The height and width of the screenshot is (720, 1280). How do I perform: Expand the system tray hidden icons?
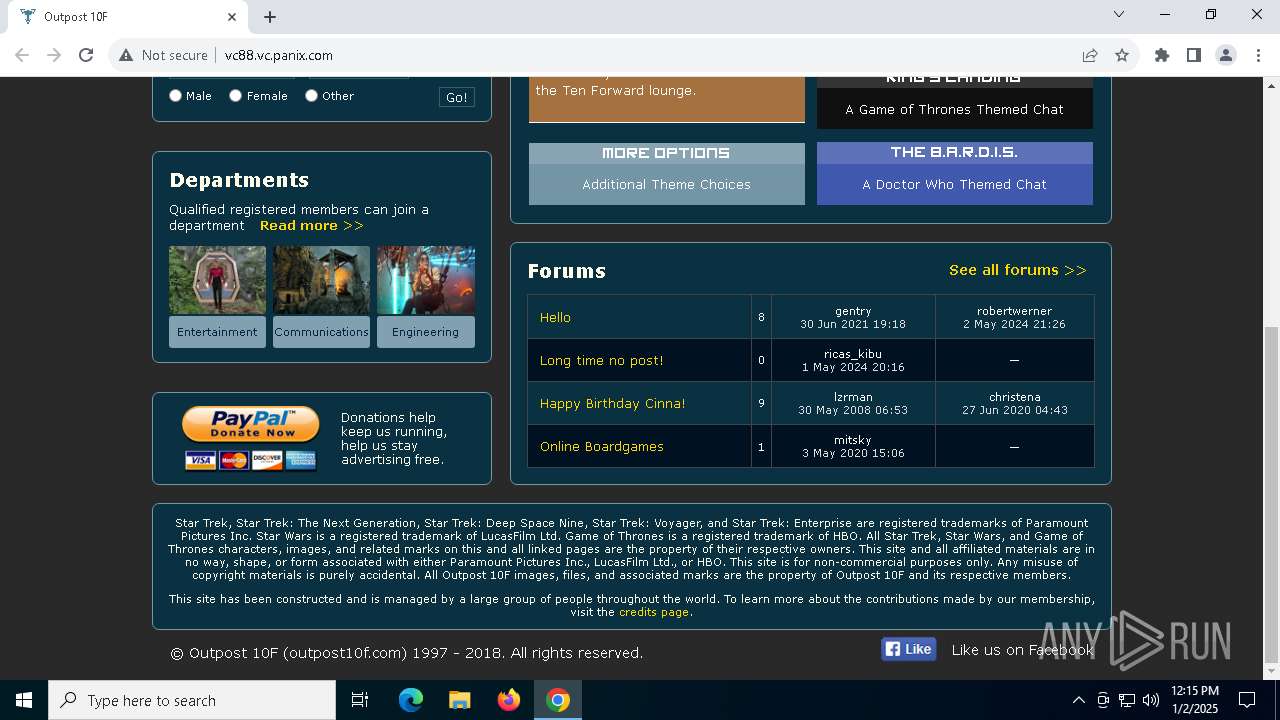tap(1078, 700)
